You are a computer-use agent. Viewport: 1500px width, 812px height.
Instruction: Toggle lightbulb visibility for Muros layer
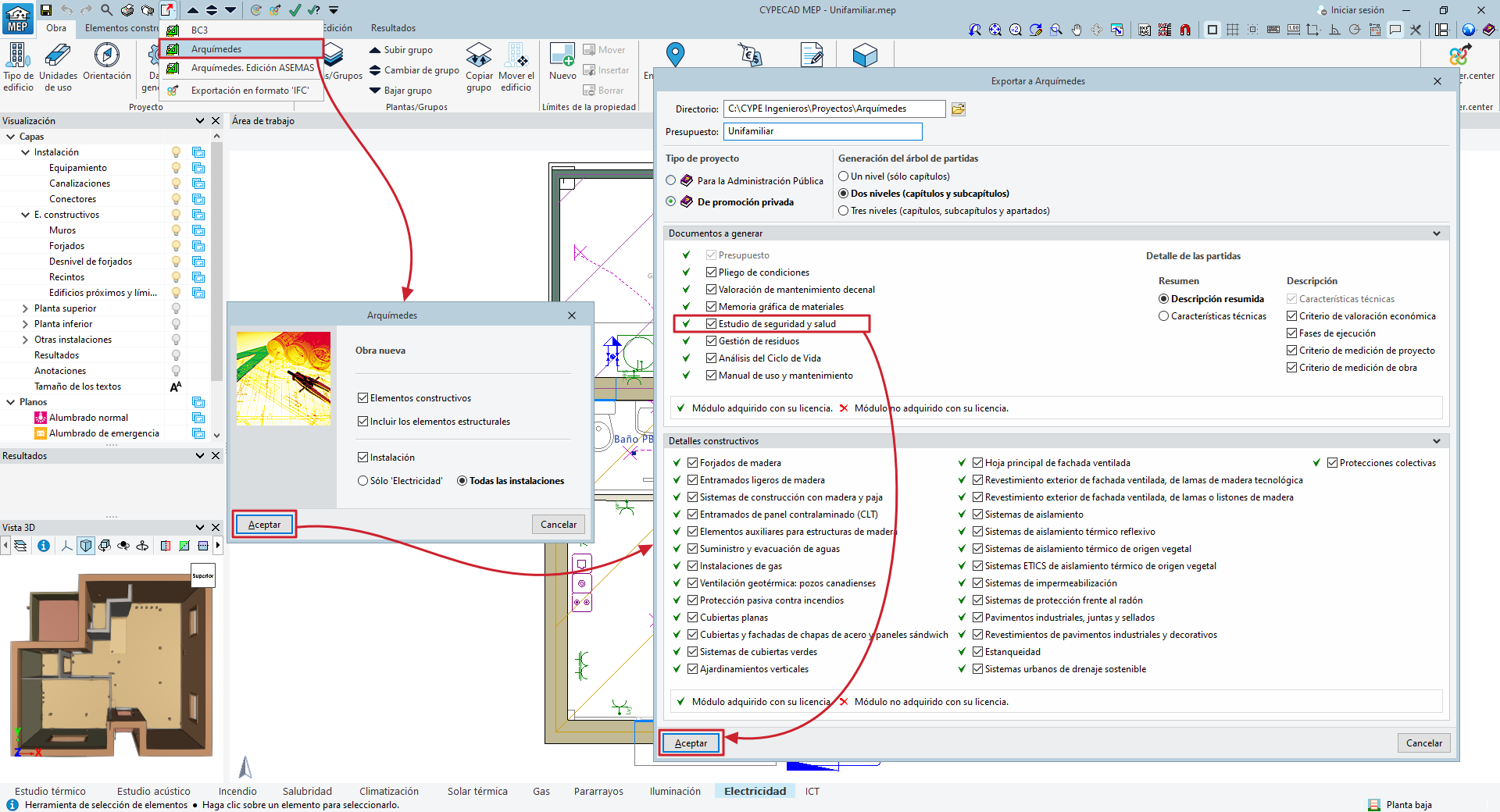[176, 230]
